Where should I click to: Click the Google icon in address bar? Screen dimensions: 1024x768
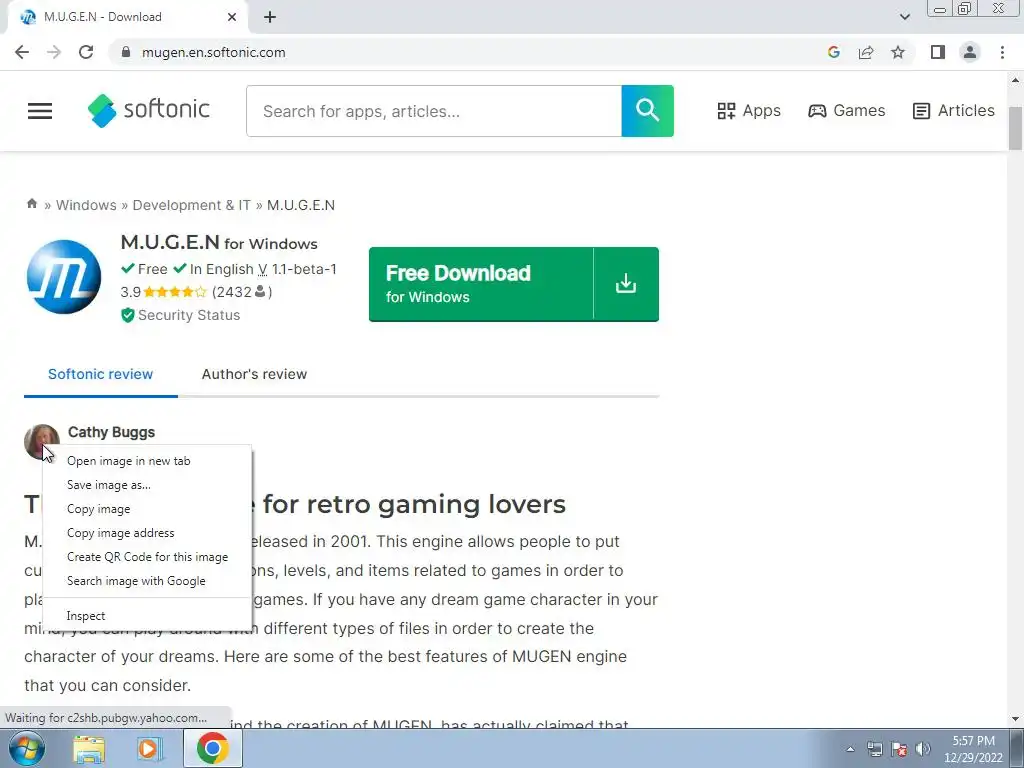[x=833, y=52]
